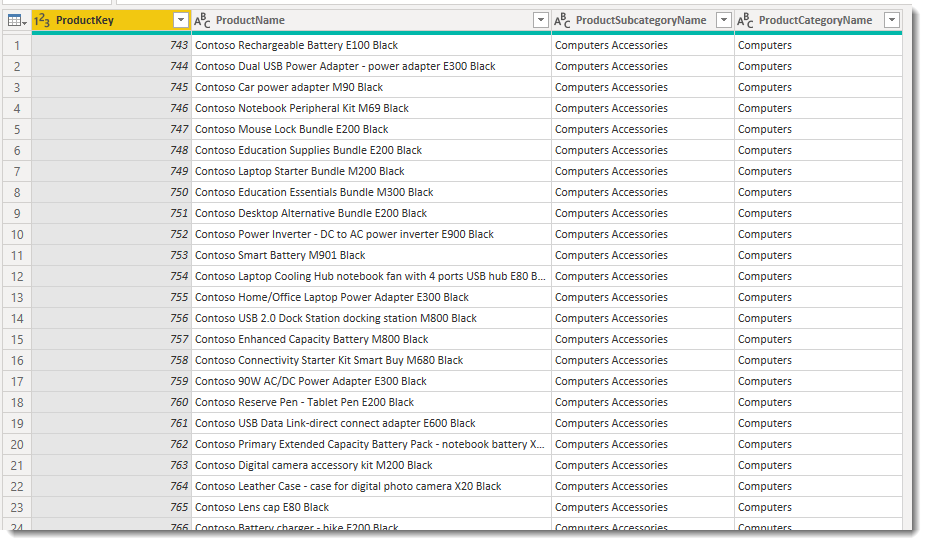Open the ProductKey column filter dropdown
The height and width of the screenshot is (545, 927).
click(181, 21)
